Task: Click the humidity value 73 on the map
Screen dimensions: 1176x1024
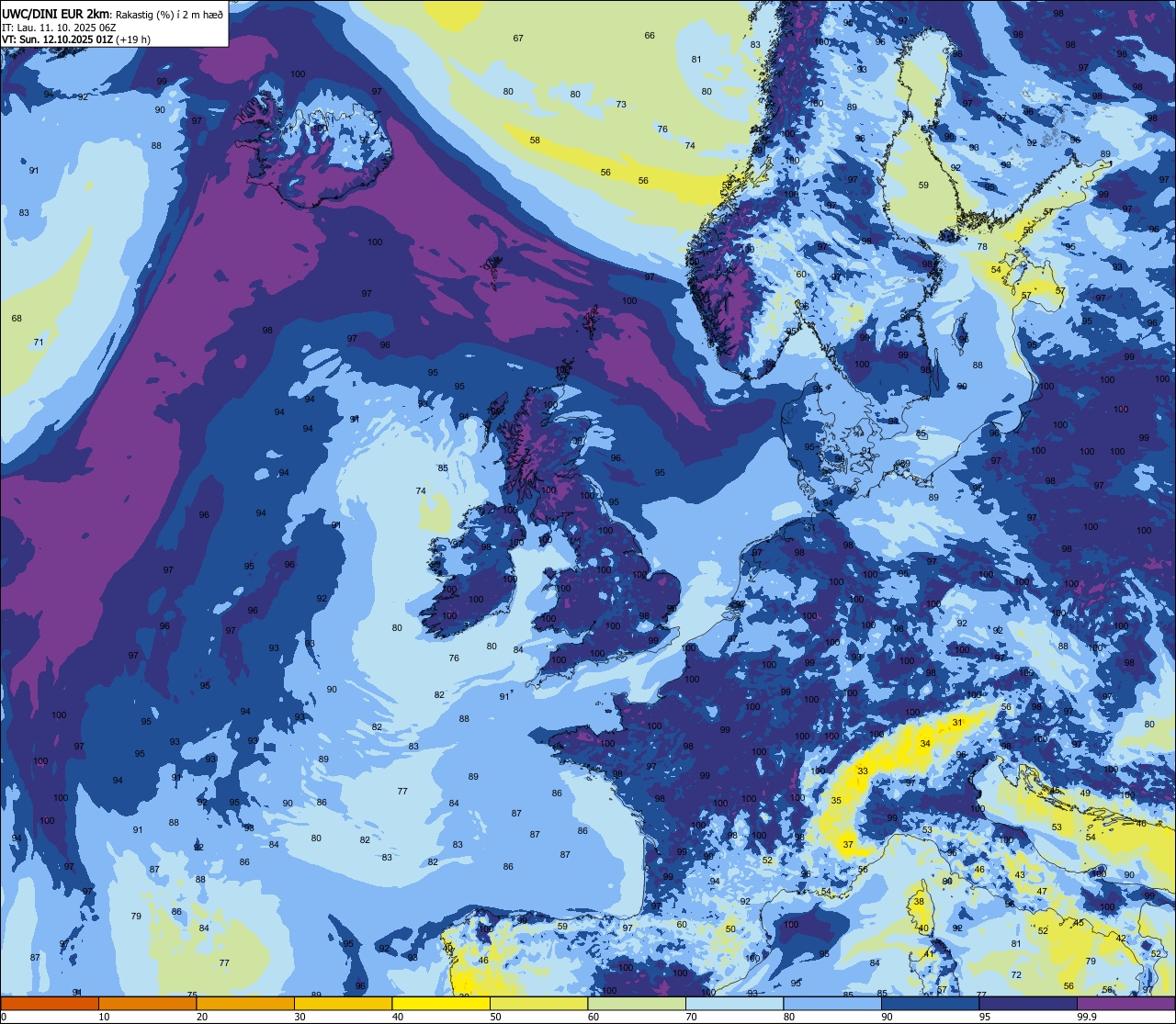Action: click(x=621, y=104)
